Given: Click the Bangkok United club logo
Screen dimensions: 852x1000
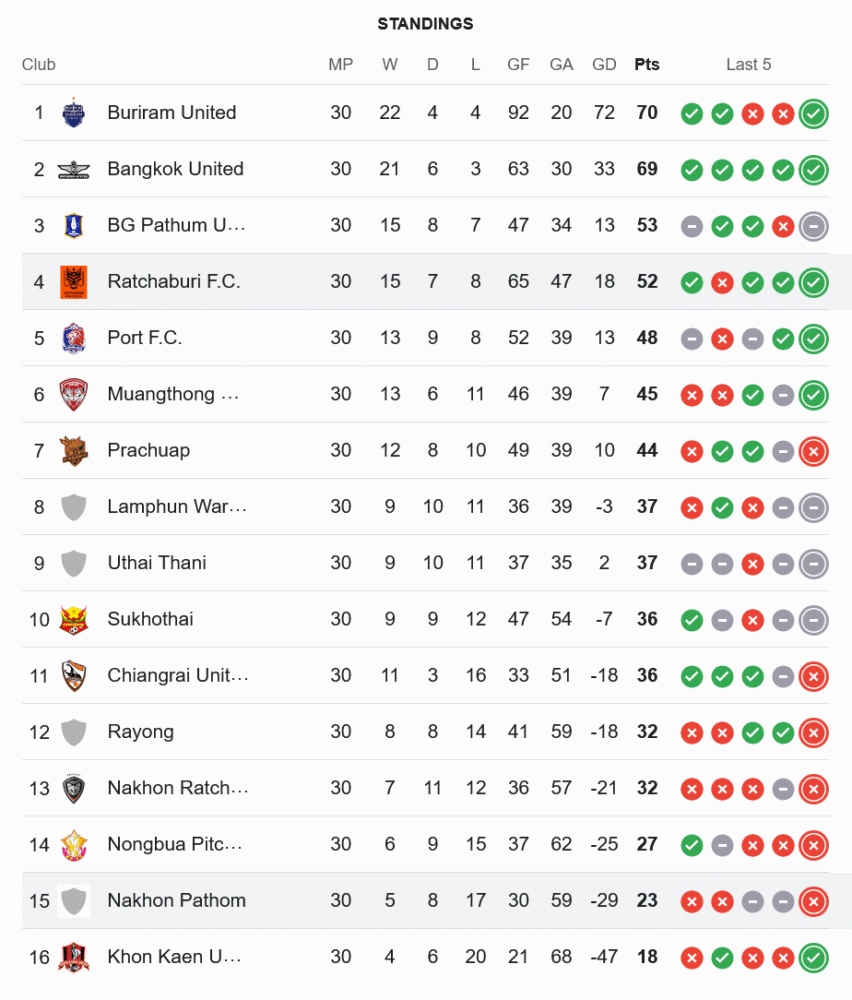Looking at the screenshot, I should click(x=74, y=169).
